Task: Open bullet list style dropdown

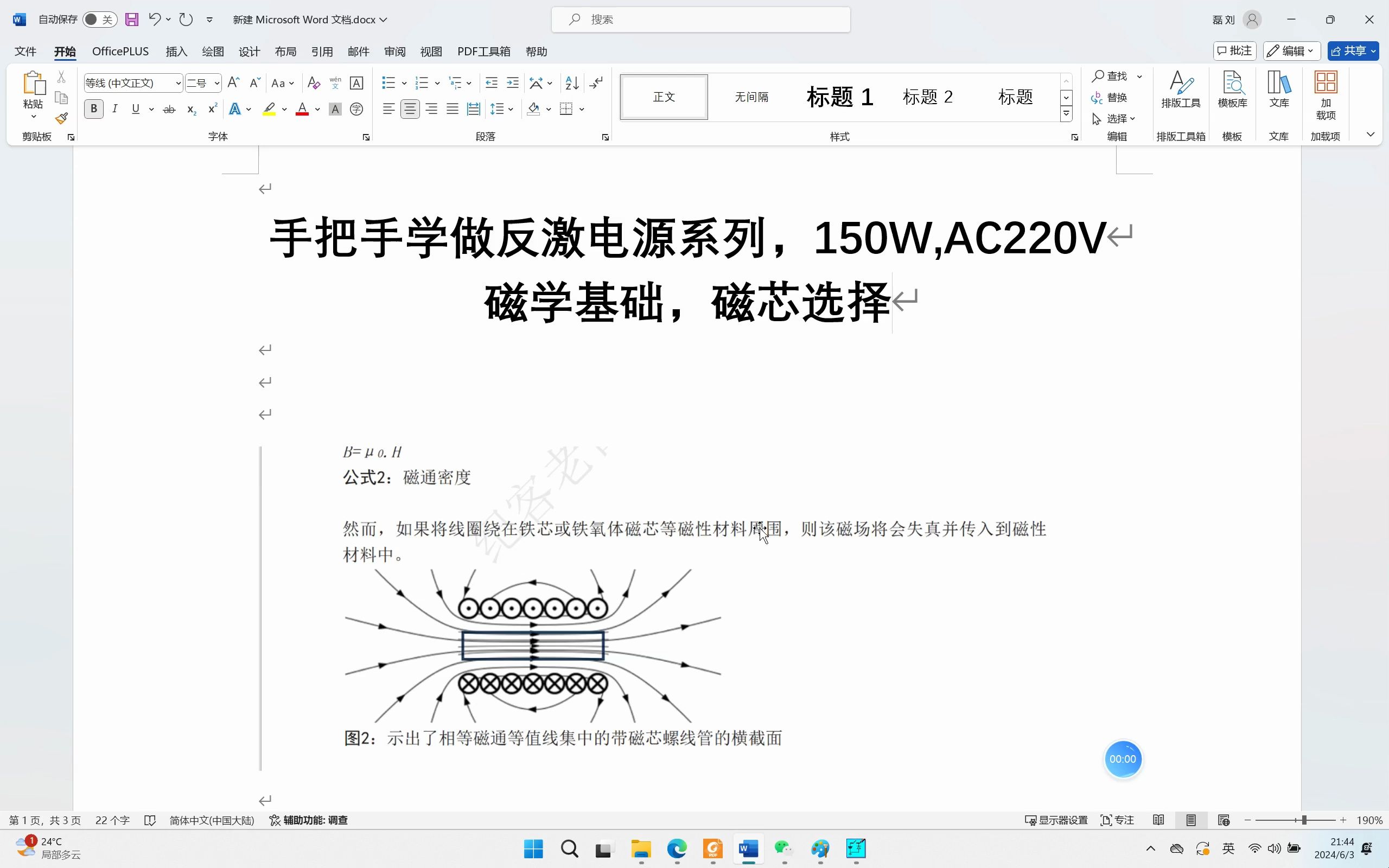Action: coord(404,83)
